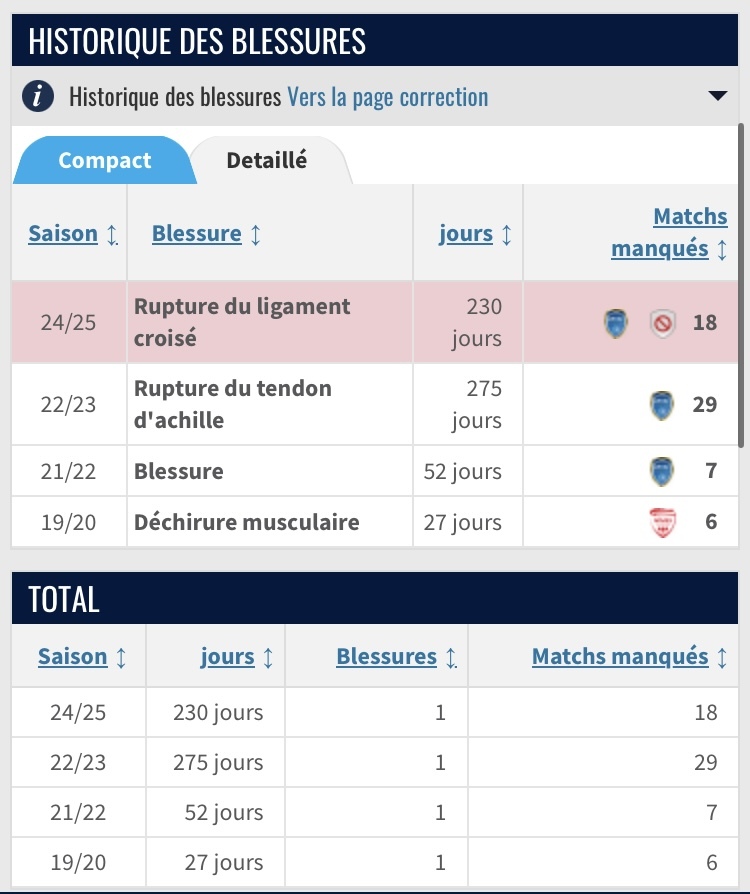Click the vertical scrollbar of the injury table
The image size is (750, 894).
click(741, 285)
